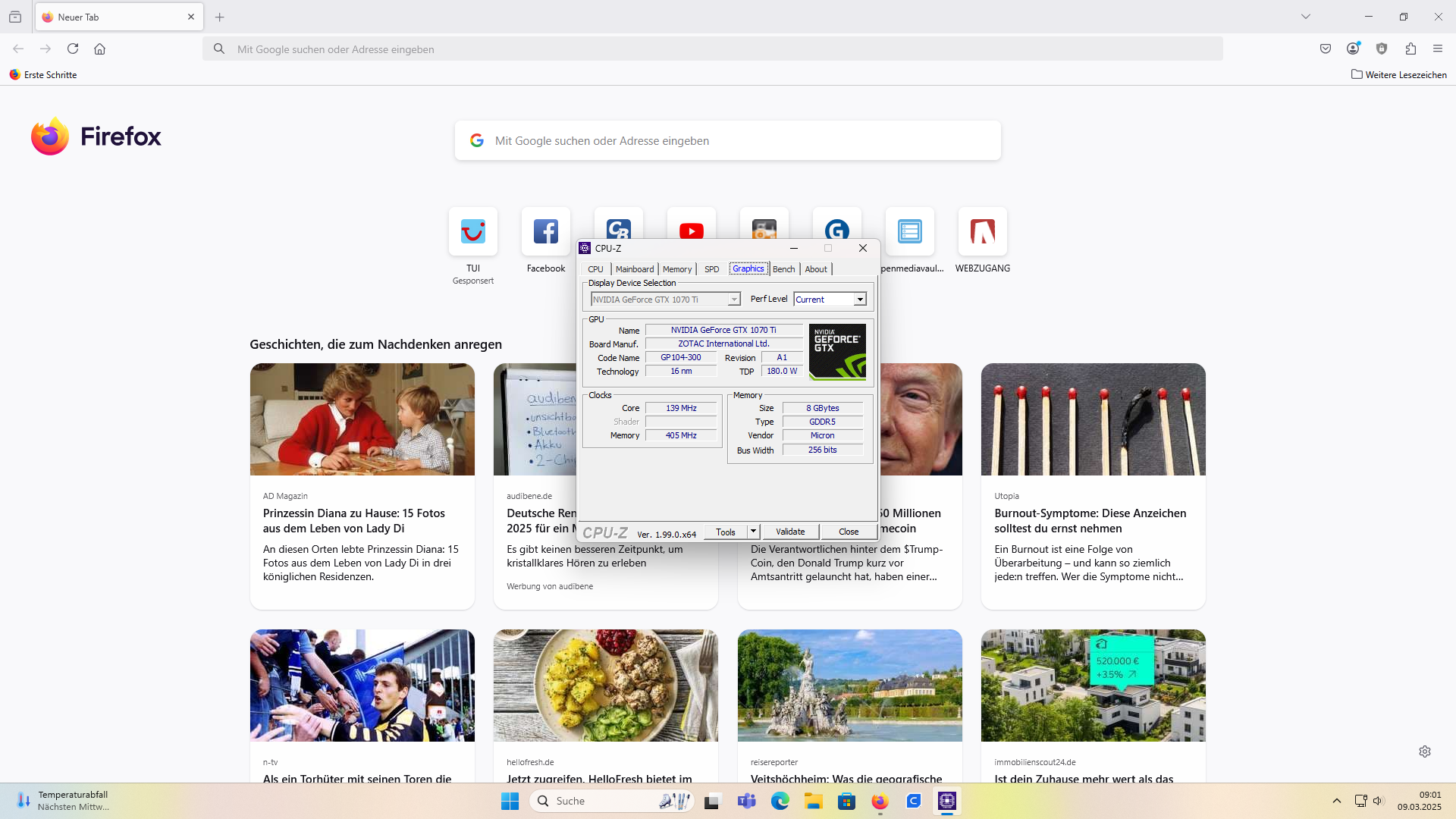Reload the page with the refresh icon
1456x819 pixels.
[x=73, y=49]
